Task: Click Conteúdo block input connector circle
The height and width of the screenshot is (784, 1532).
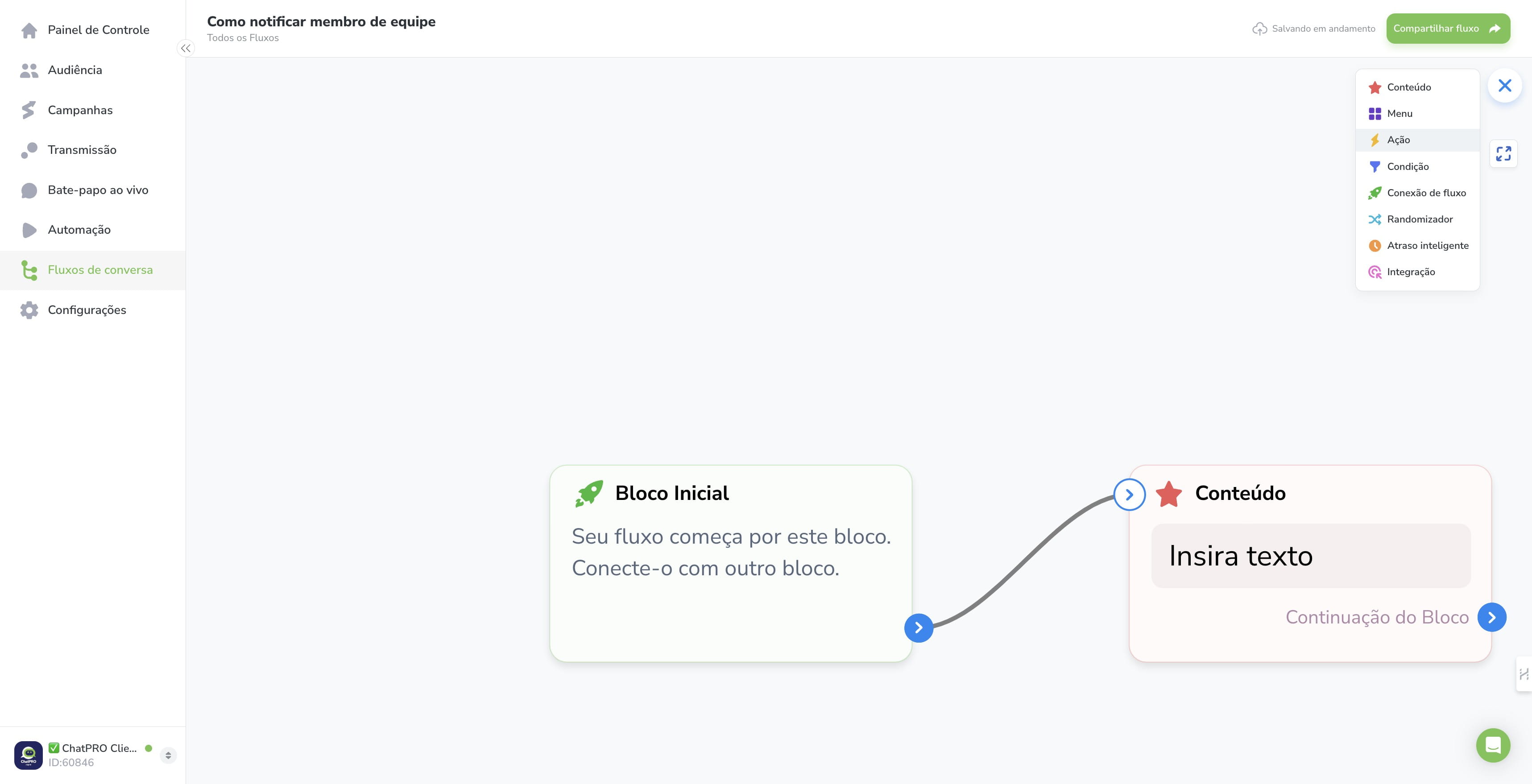Action: [x=1130, y=495]
